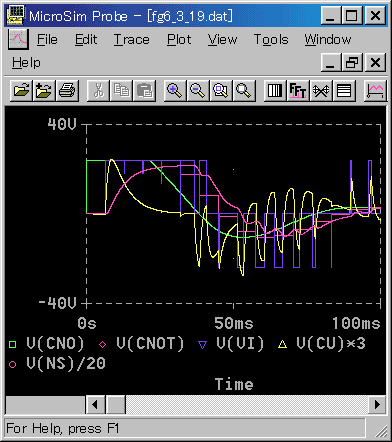
Task: Click the window resize grip corner
Action: coord(380,431)
